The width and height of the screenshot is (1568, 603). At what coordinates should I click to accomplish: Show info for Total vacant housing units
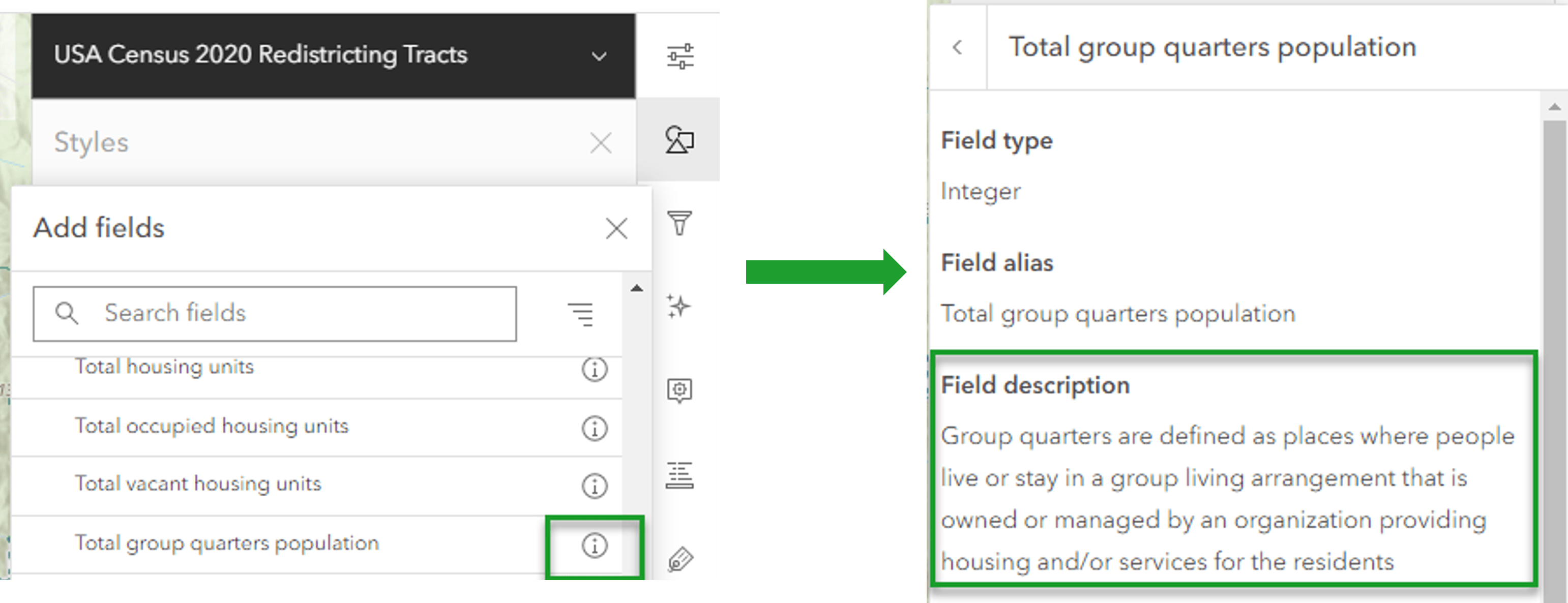pyautogui.click(x=594, y=486)
